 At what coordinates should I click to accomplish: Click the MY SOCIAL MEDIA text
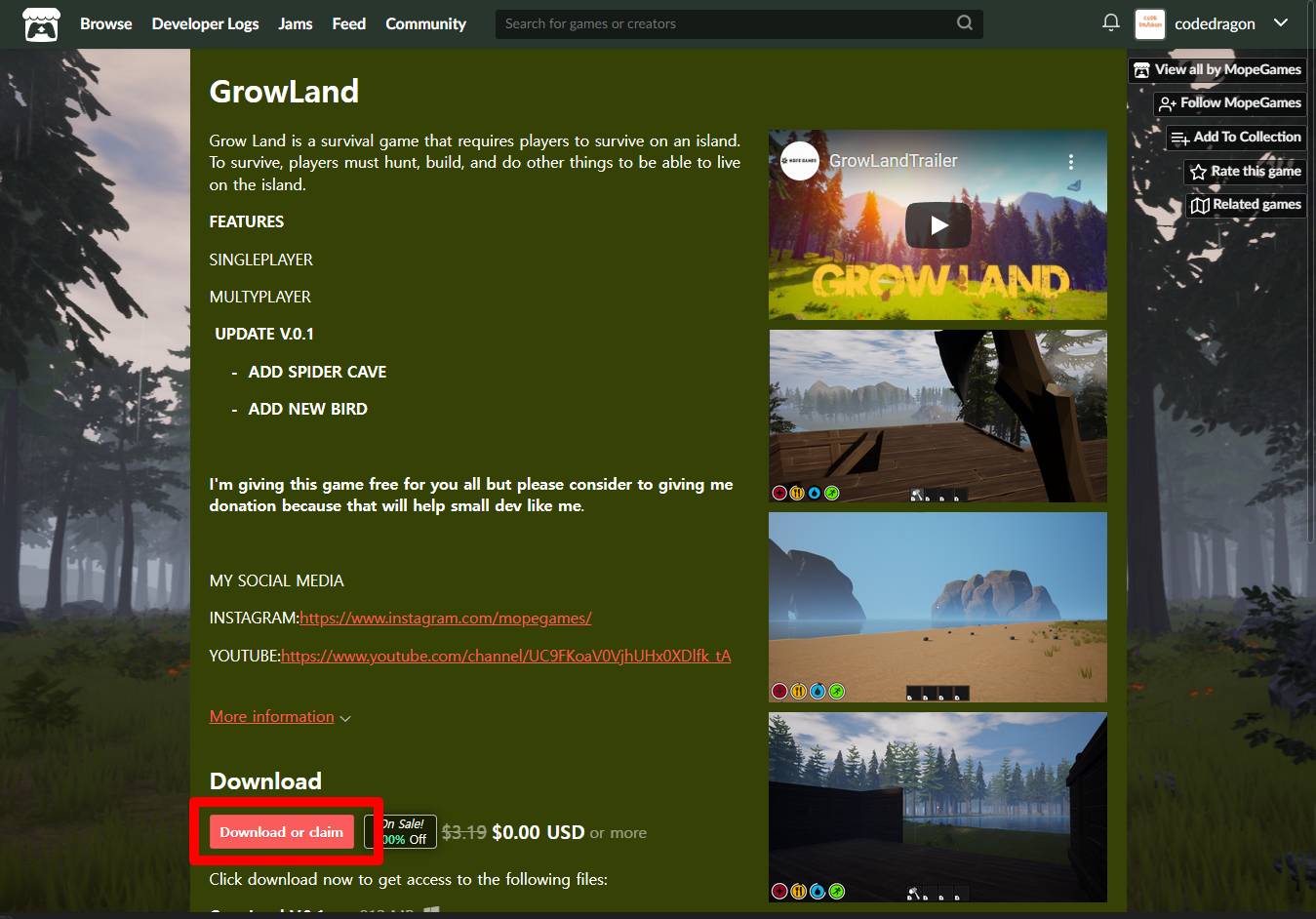(276, 581)
